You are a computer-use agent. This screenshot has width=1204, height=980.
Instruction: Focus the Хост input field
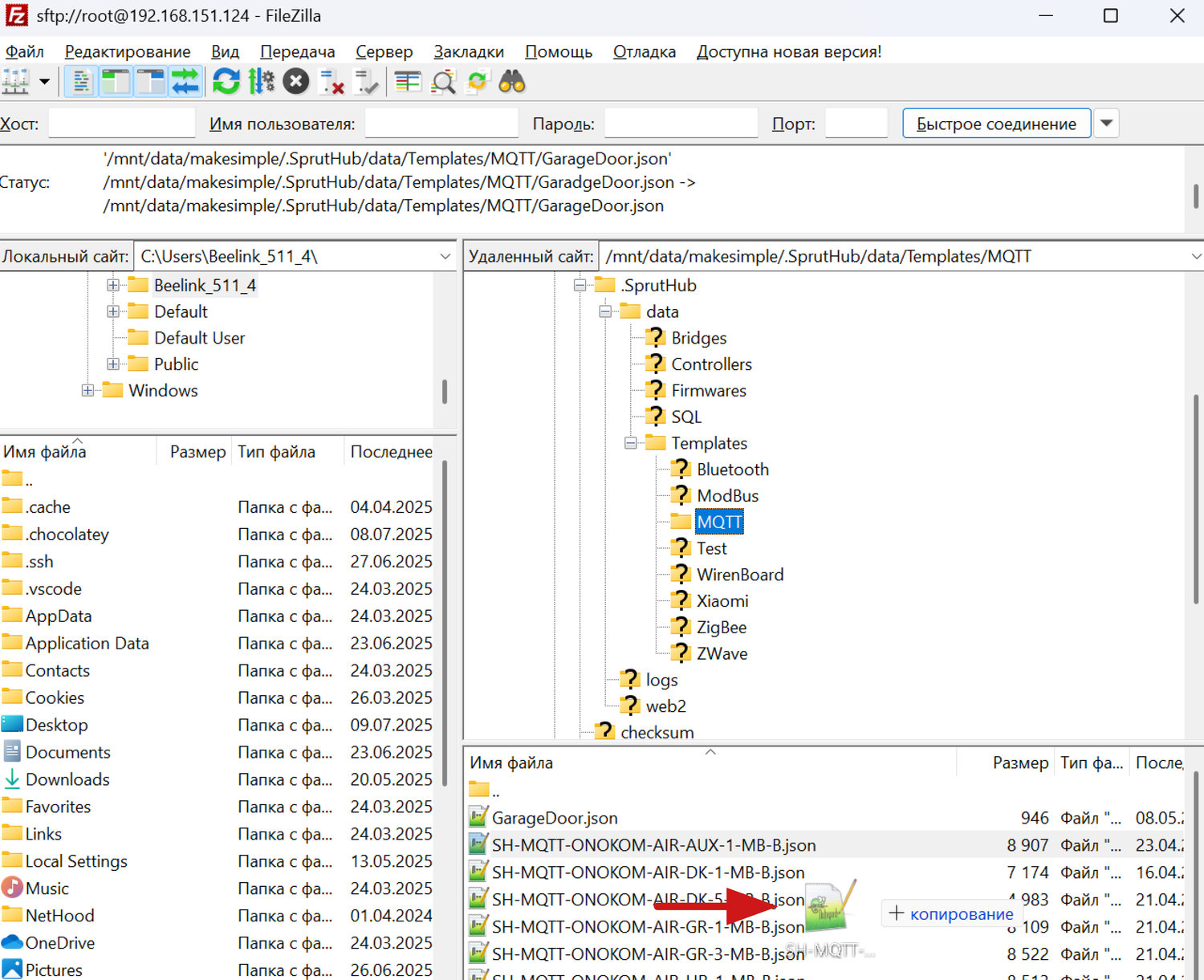122,124
